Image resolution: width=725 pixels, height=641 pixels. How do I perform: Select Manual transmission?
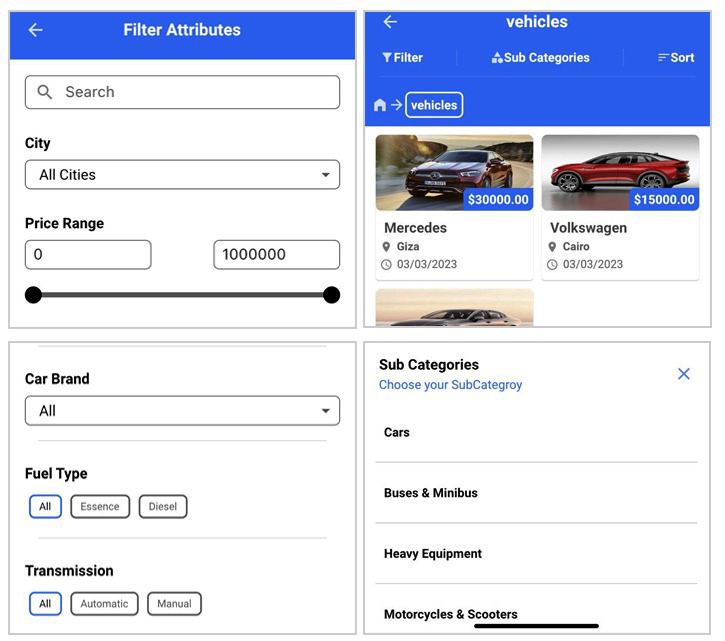point(174,604)
